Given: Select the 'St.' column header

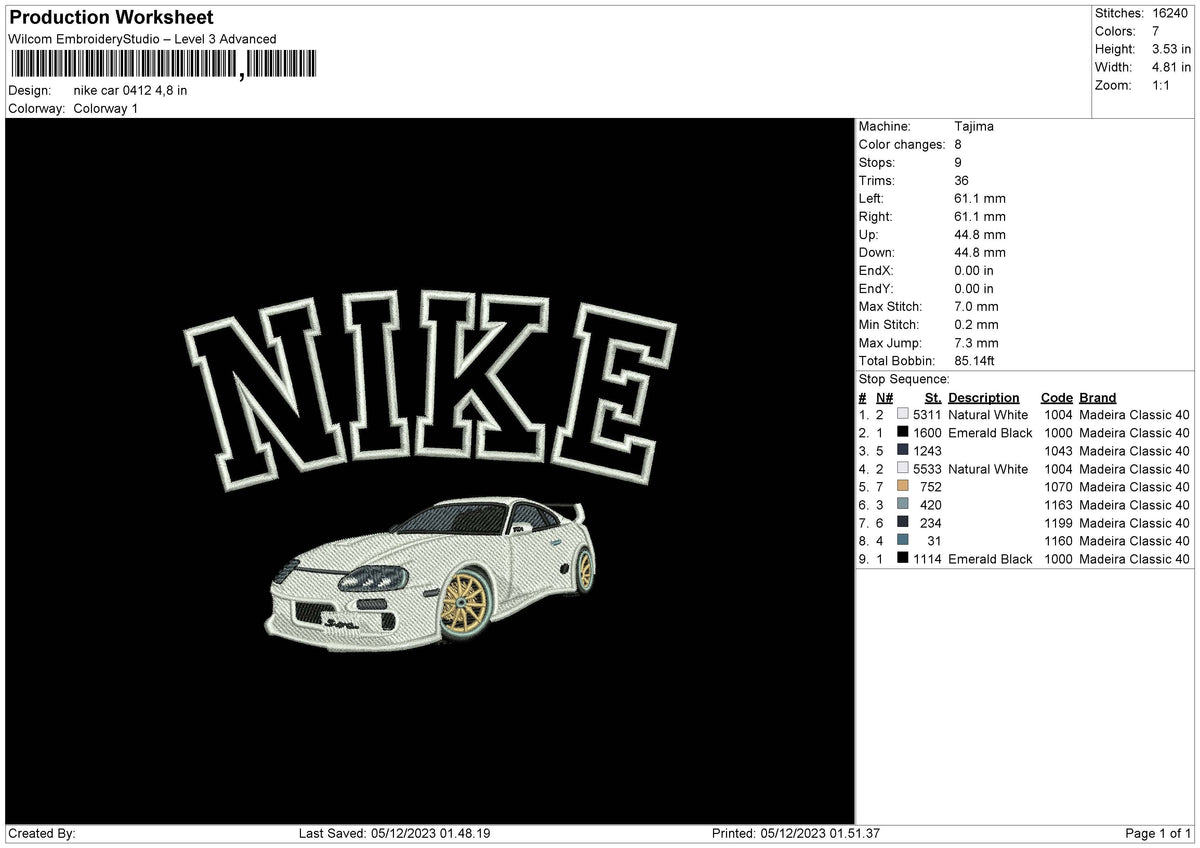Looking at the screenshot, I should pyautogui.click(x=934, y=397).
